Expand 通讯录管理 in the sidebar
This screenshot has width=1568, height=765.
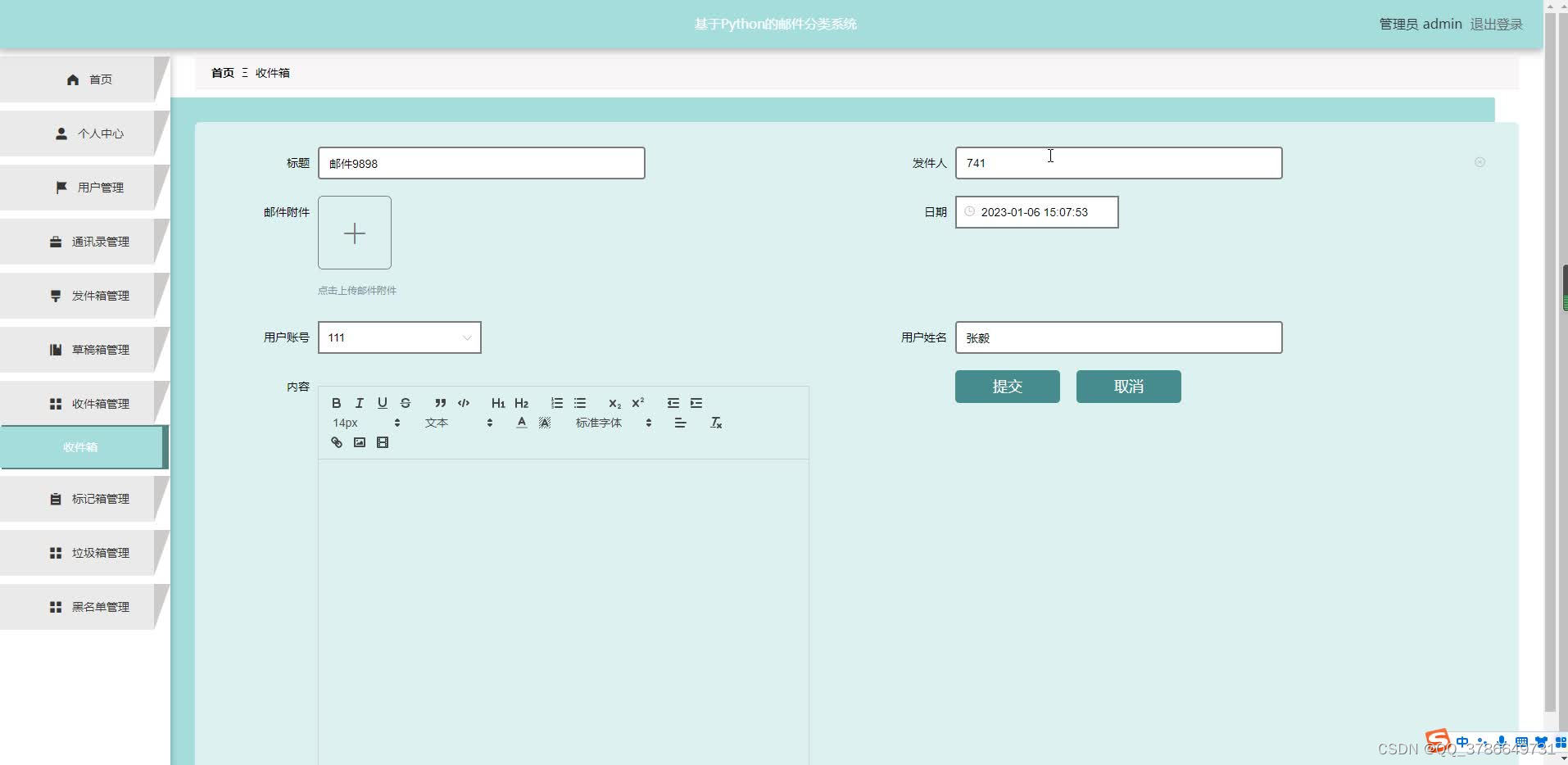(x=84, y=242)
